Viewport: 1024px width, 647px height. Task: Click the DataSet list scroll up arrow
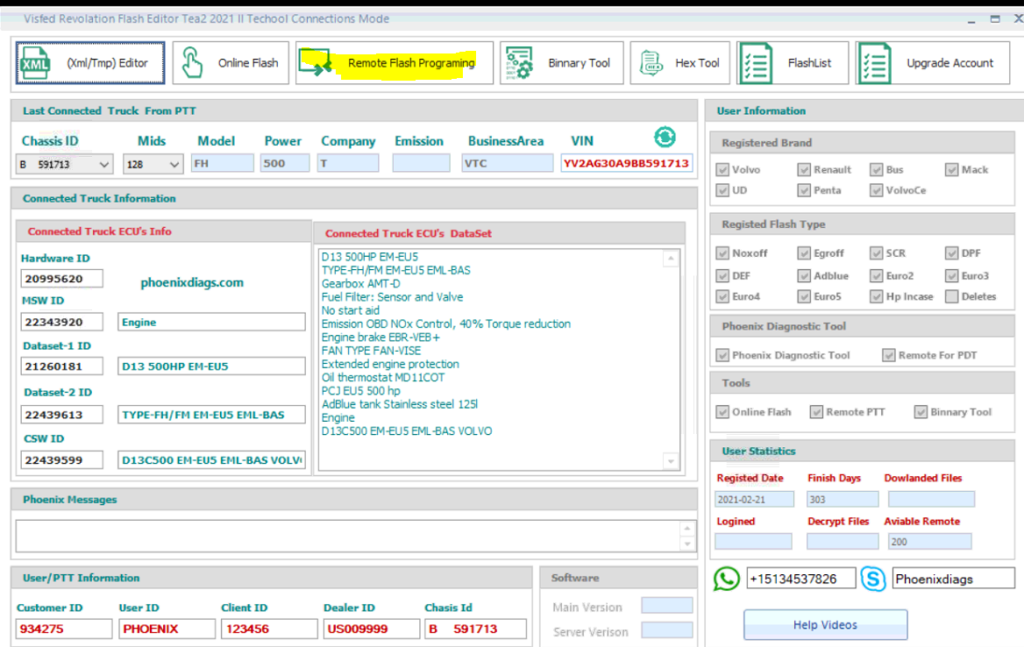[x=671, y=259]
